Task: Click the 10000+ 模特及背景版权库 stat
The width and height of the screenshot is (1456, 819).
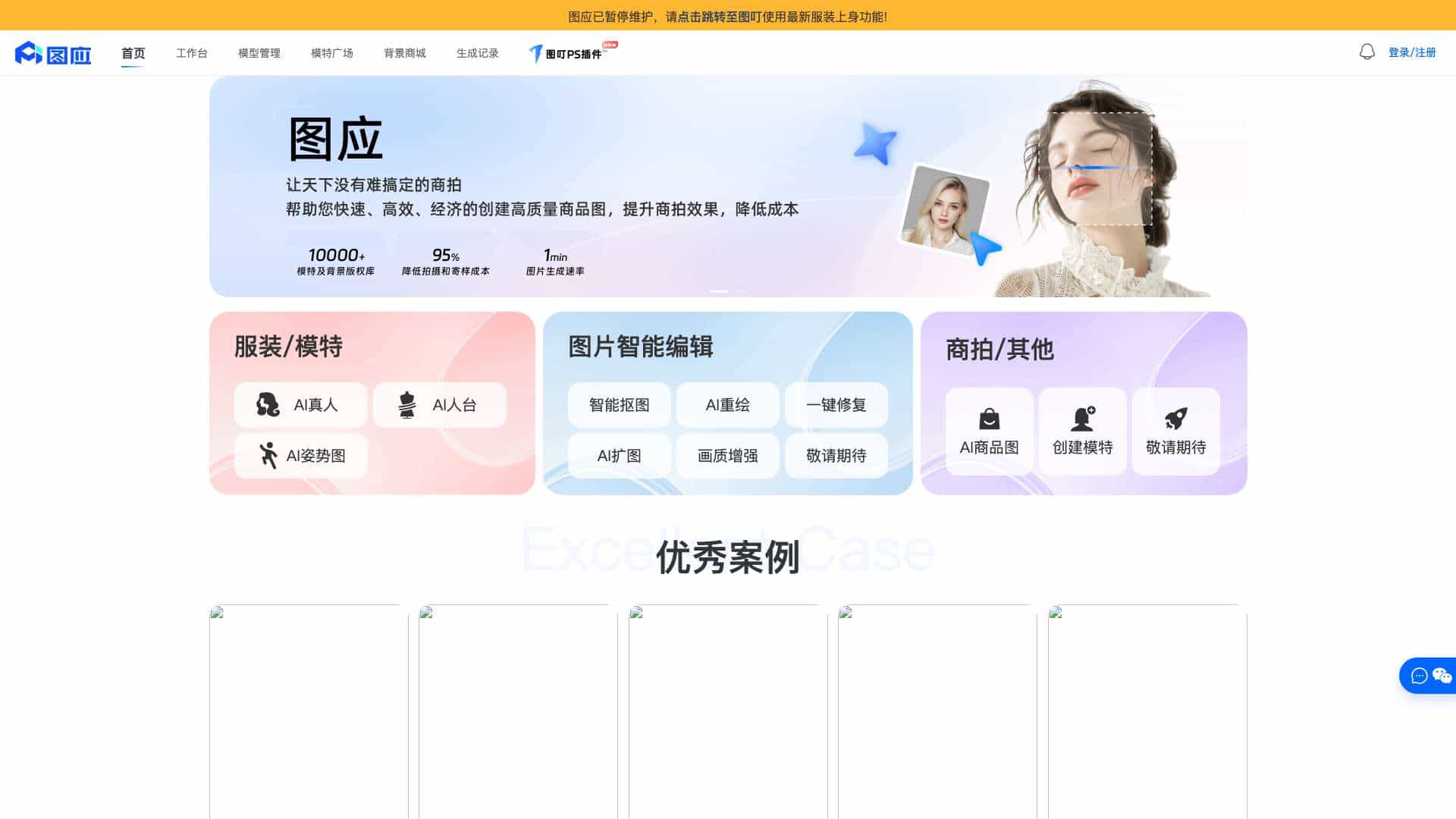Action: click(x=335, y=262)
